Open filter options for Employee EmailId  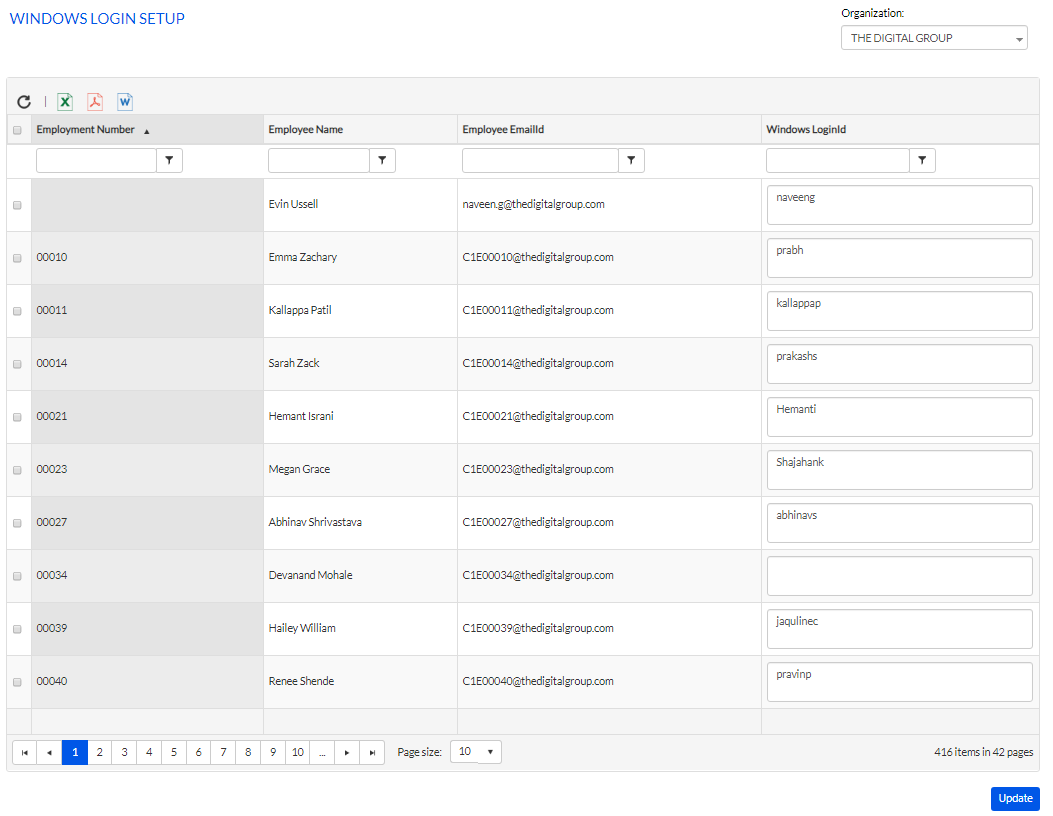[x=631, y=160]
